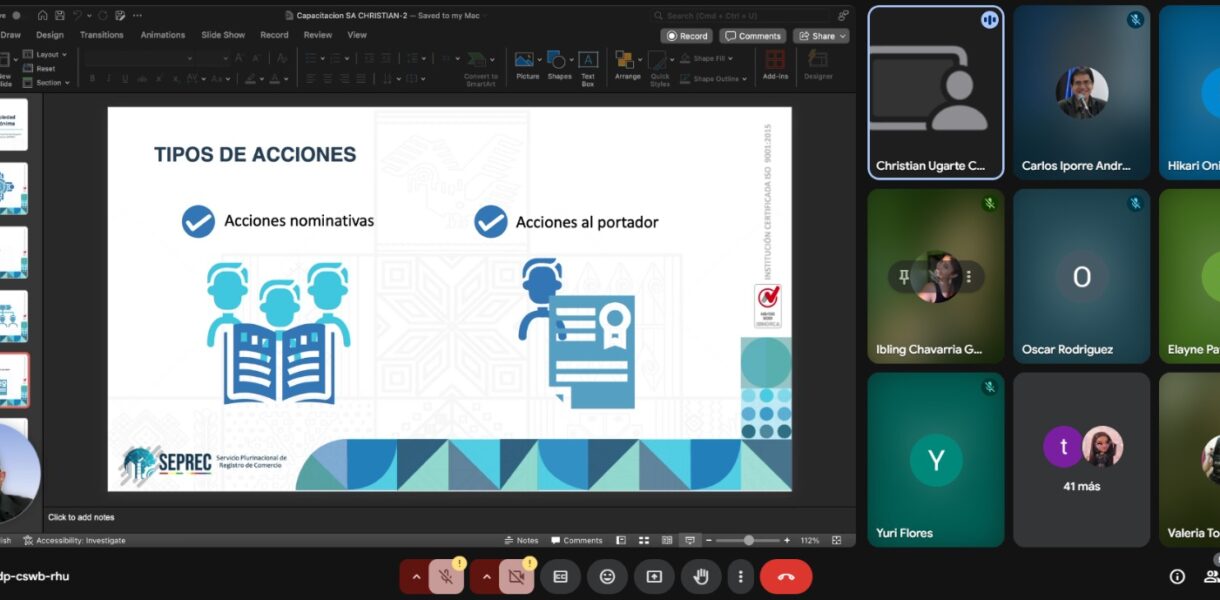Open the View ribbon tab

(x=357, y=35)
